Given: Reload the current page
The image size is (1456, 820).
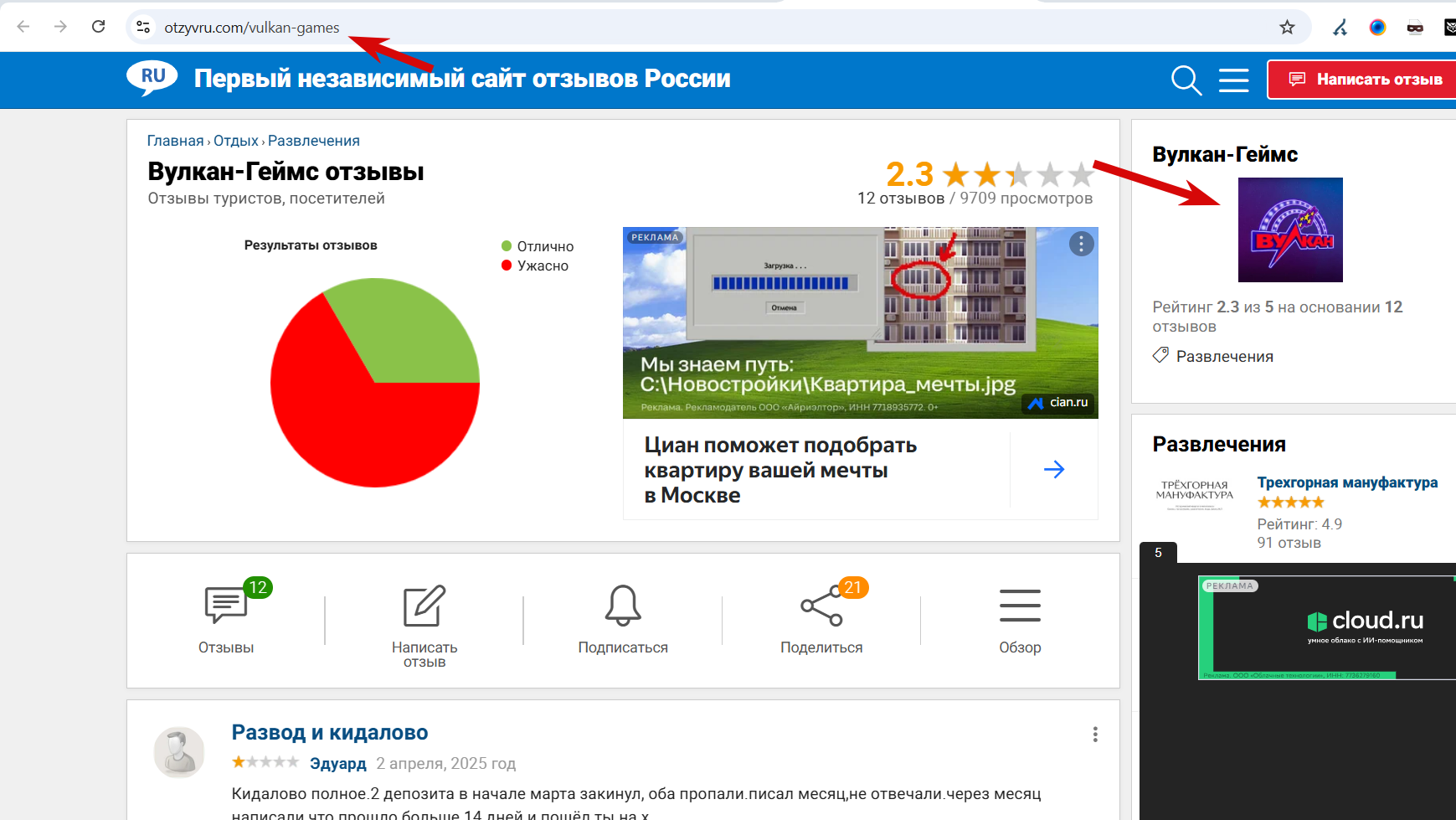Looking at the screenshot, I should (x=98, y=27).
